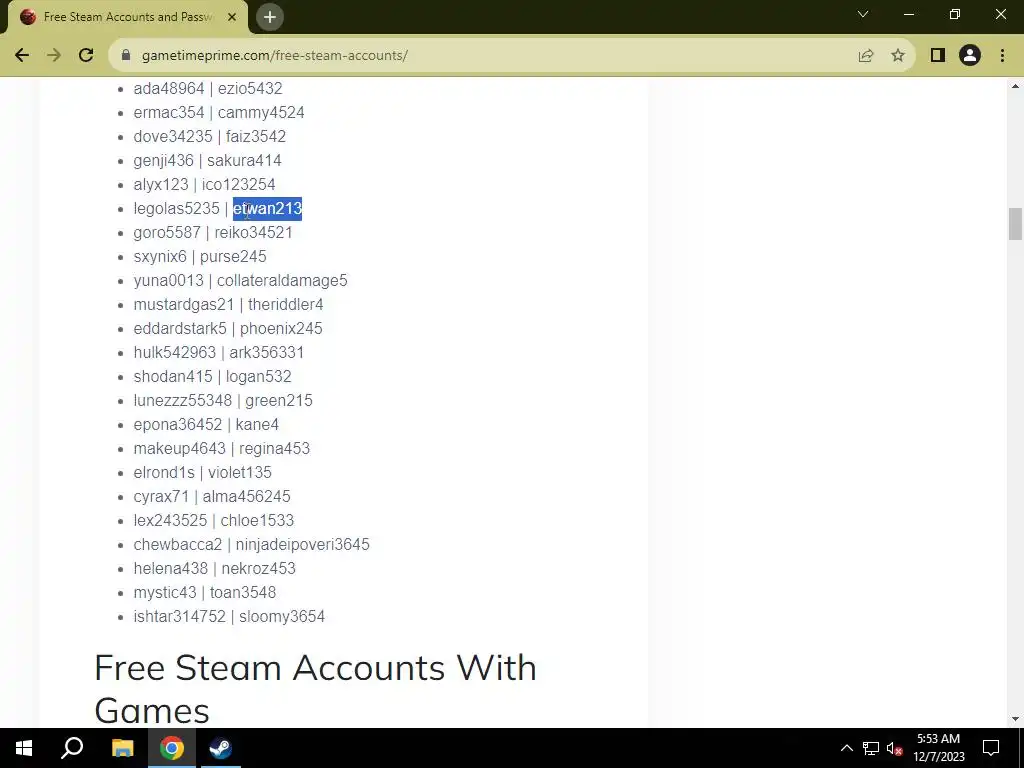The height and width of the screenshot is (768, 1024).
Task: Click the address bar URL
Action: tap(275, 56)
